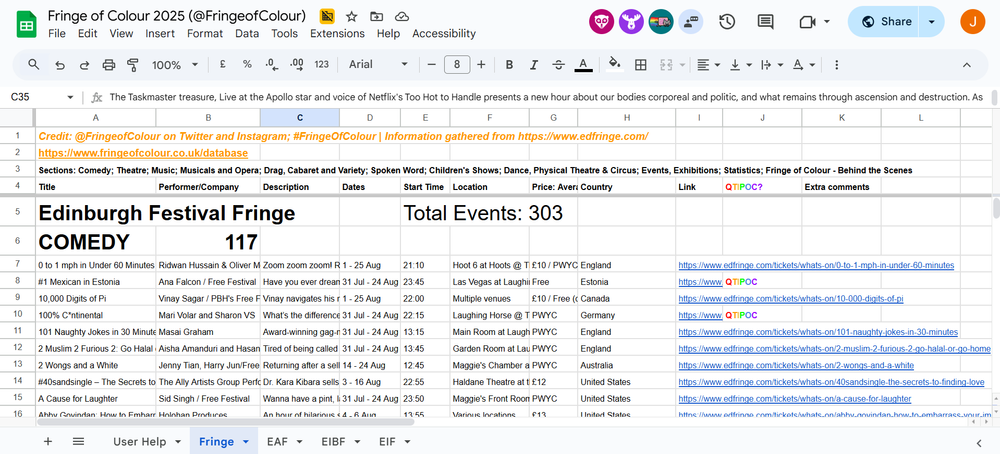Open the fringeofcolour.co.uk/database link
Screen dimensions: 1000x454
click(x=143, y=153)
